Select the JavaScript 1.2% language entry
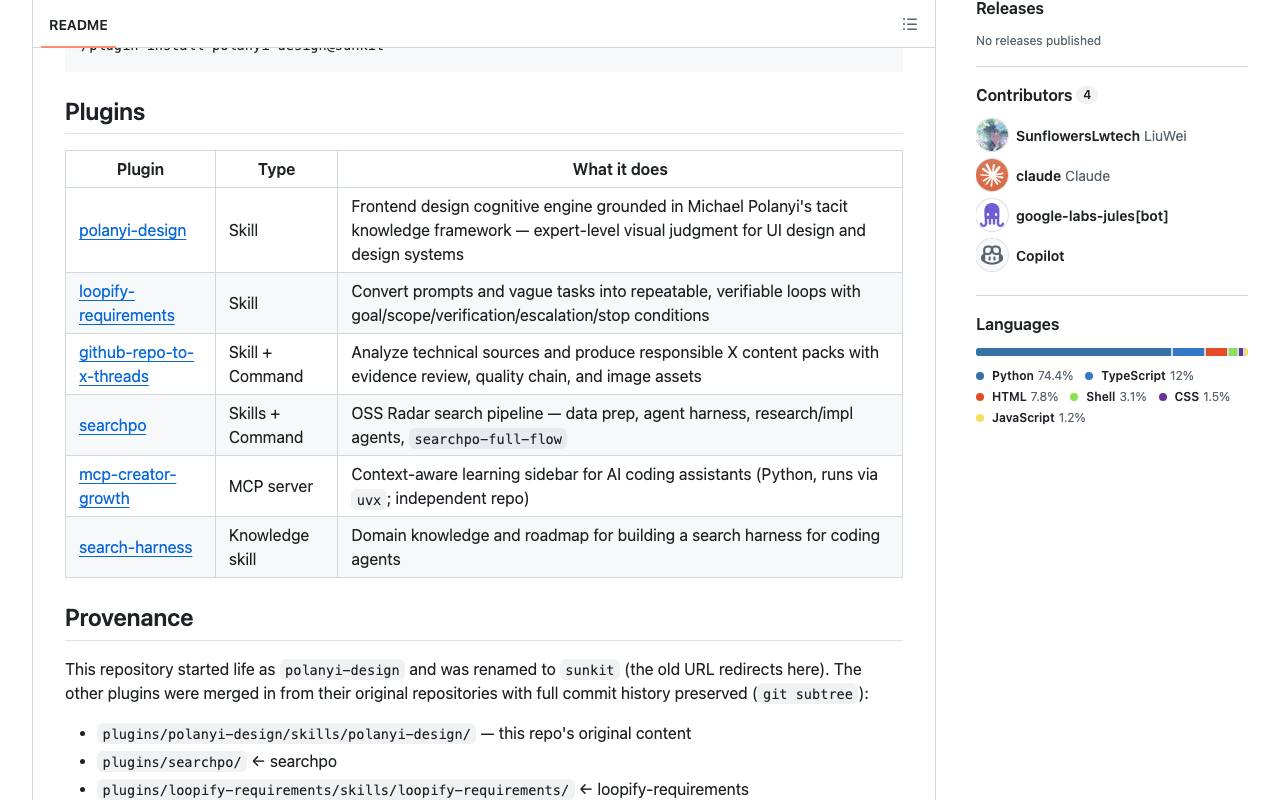The image size is (1280, 800). tap(1030, 418)
